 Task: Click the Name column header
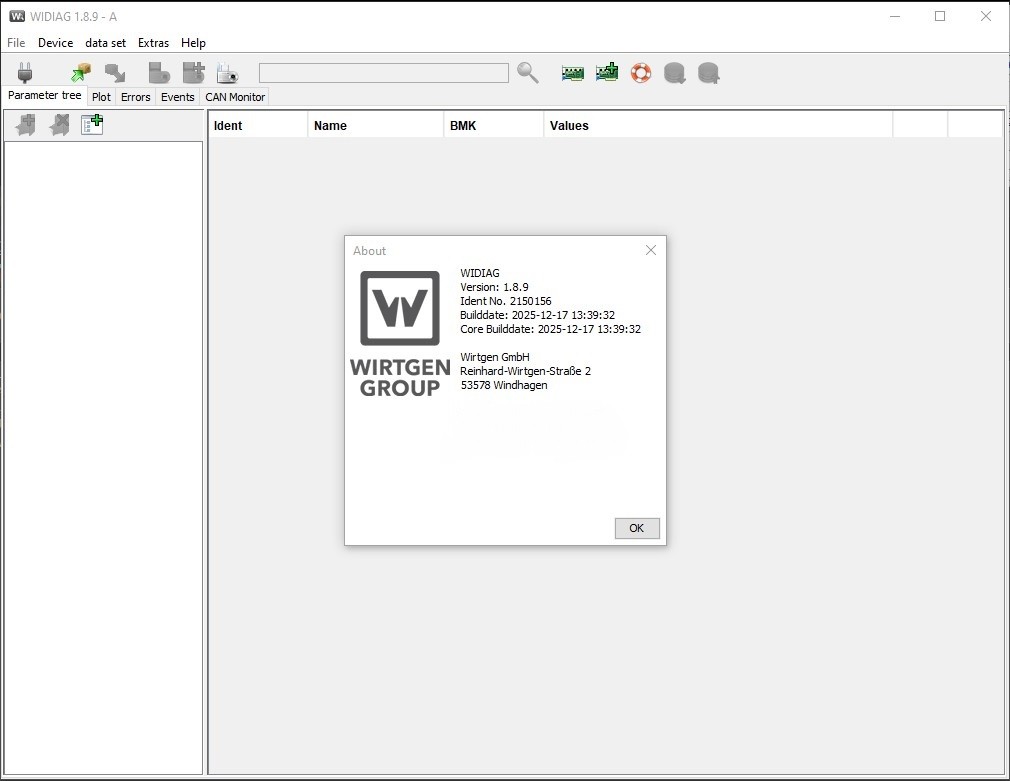(376, 126)
